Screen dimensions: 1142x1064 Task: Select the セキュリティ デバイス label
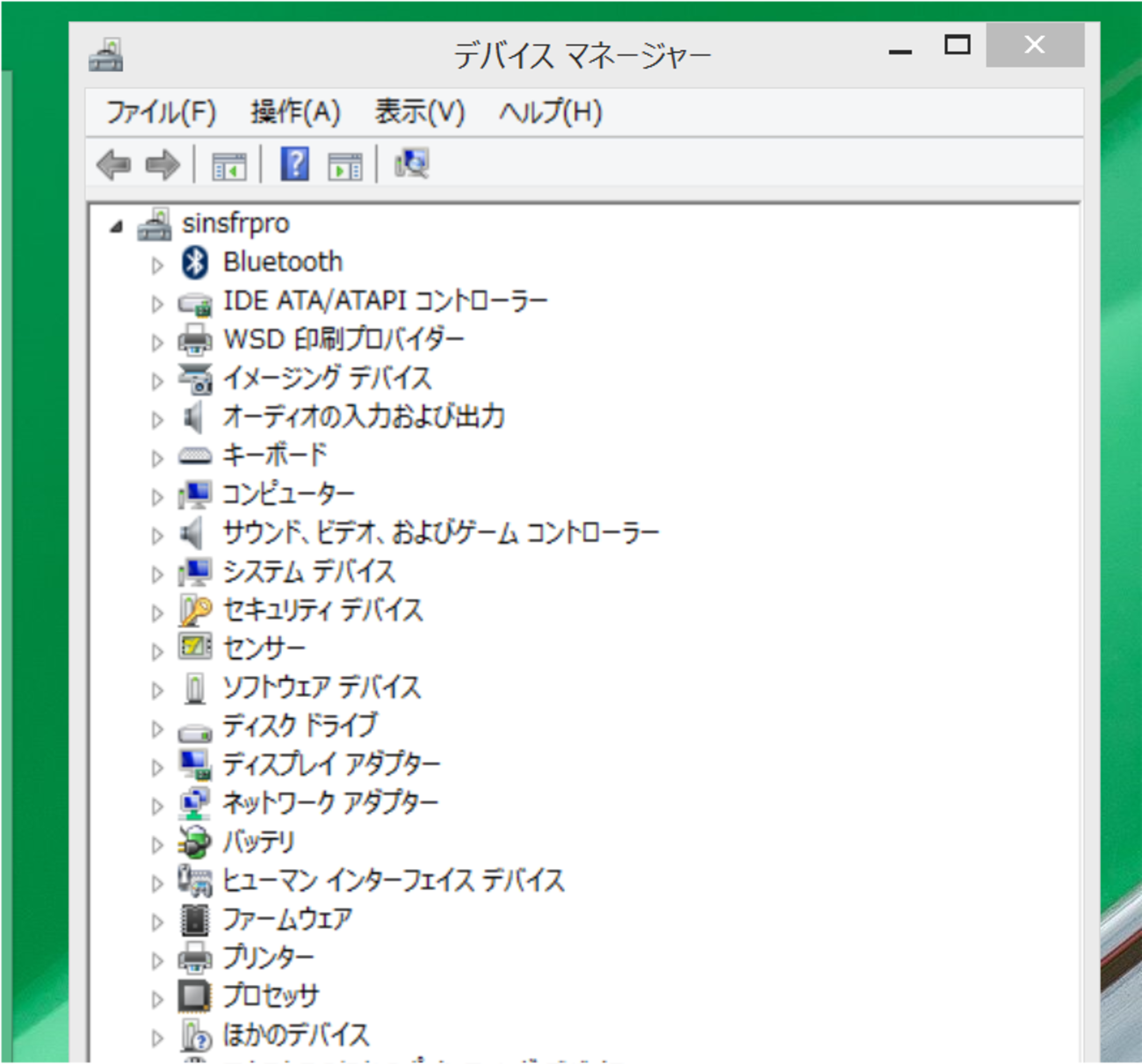click(323, 610)
